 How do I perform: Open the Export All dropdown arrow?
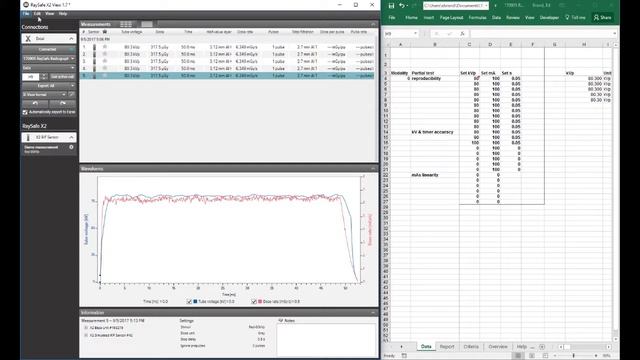coord(73,86)
